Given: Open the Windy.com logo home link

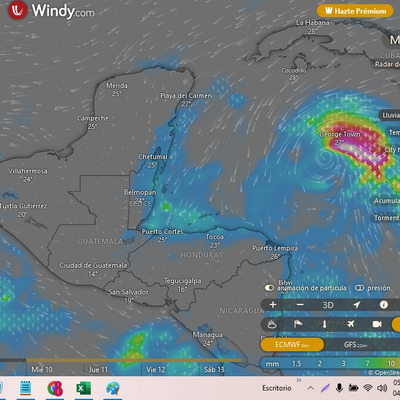Looking at the screenshot, I should point(52,10).
